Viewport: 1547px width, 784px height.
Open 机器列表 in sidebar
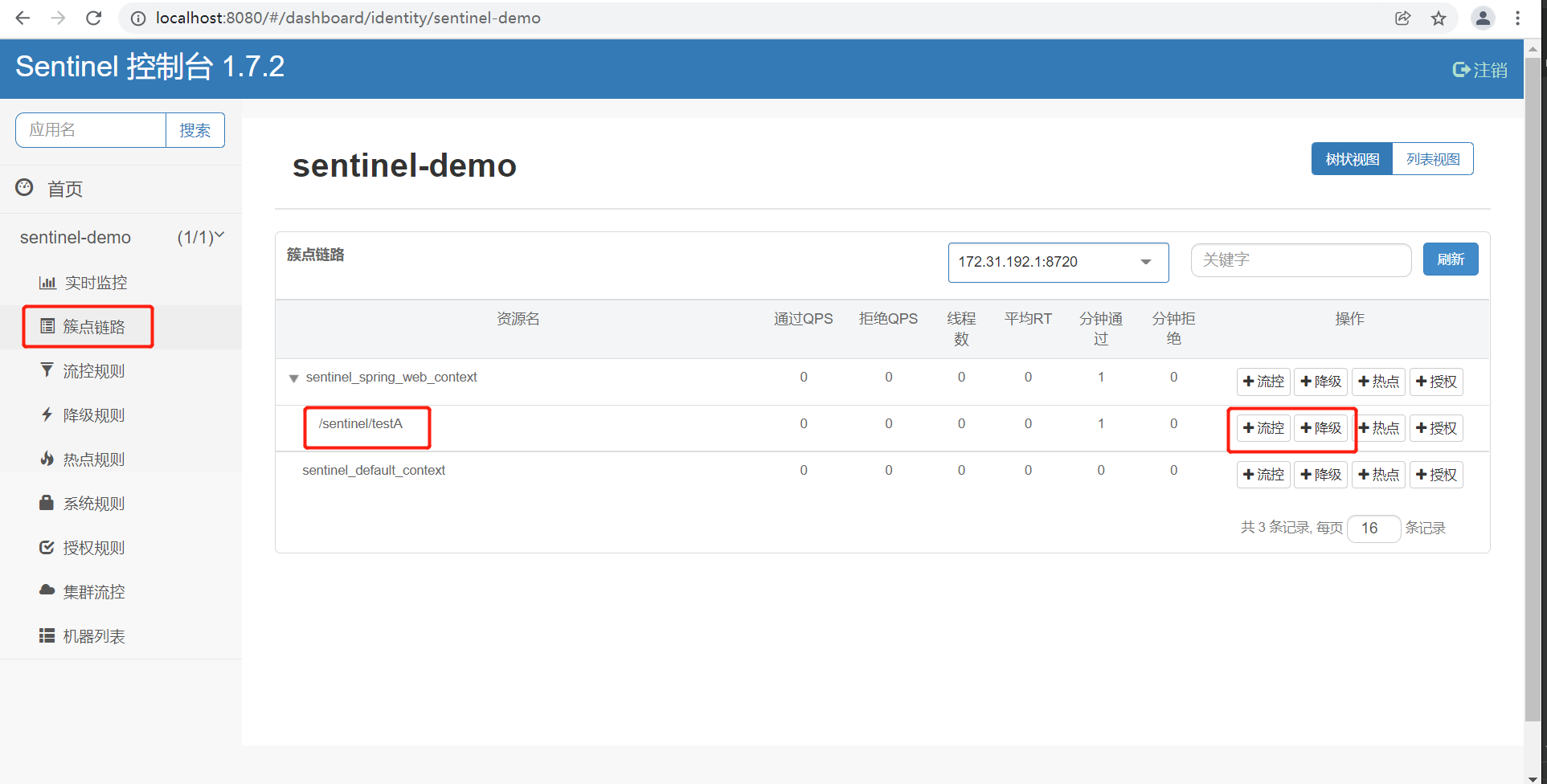coord(84,636)
